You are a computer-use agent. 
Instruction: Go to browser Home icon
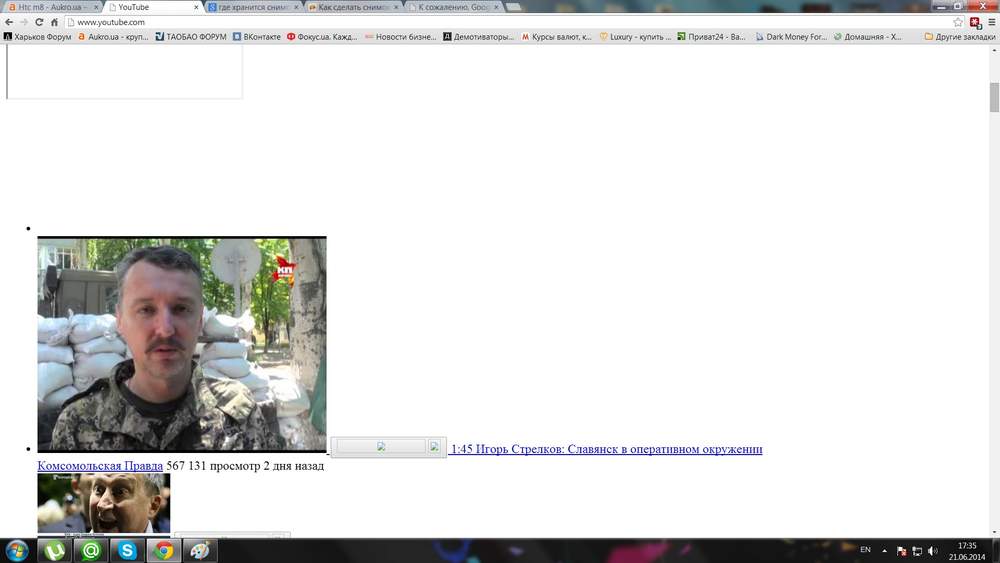(x=54, y=22)
